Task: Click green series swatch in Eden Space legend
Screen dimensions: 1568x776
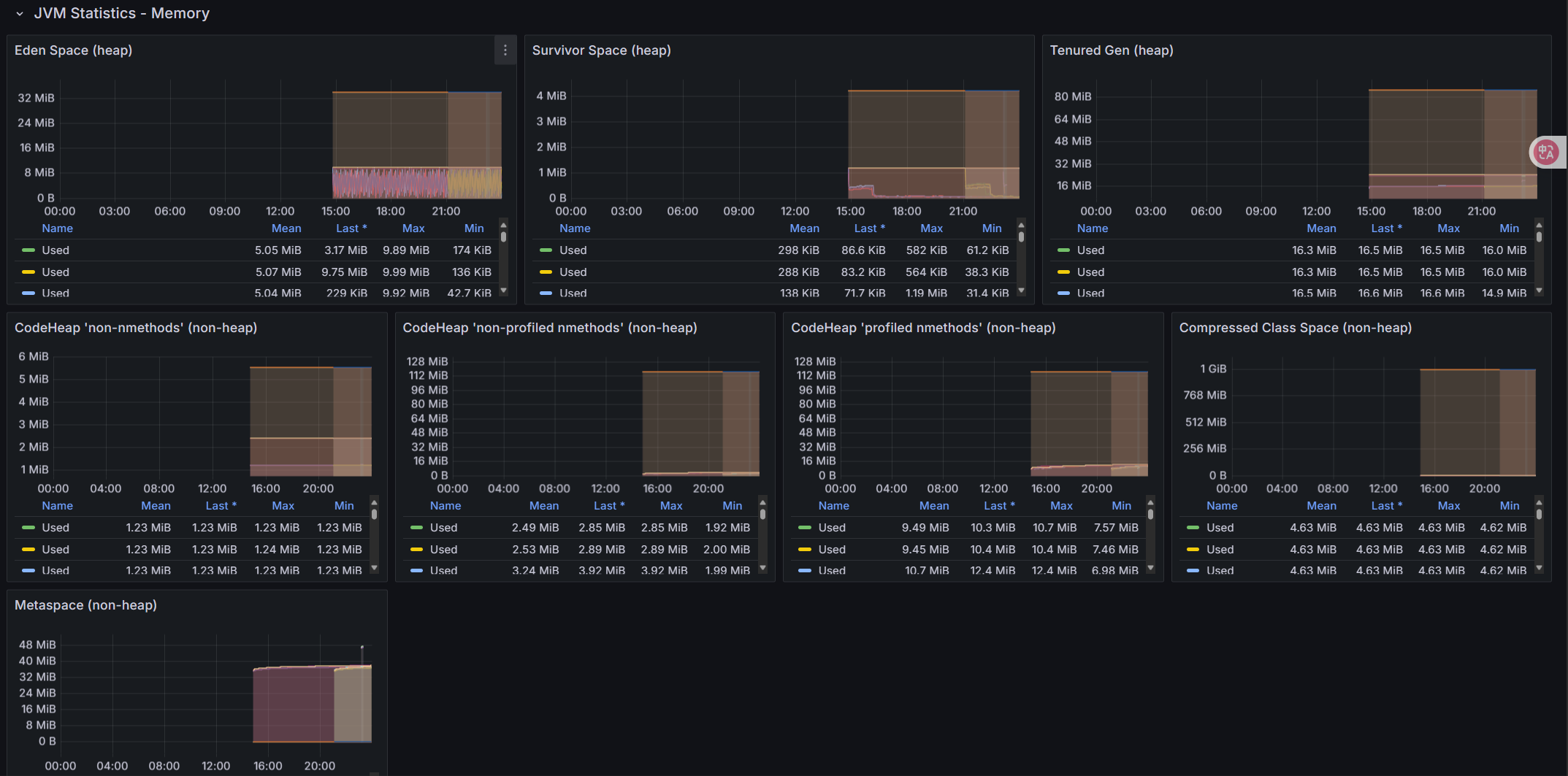Action: [x=28, y=250]
